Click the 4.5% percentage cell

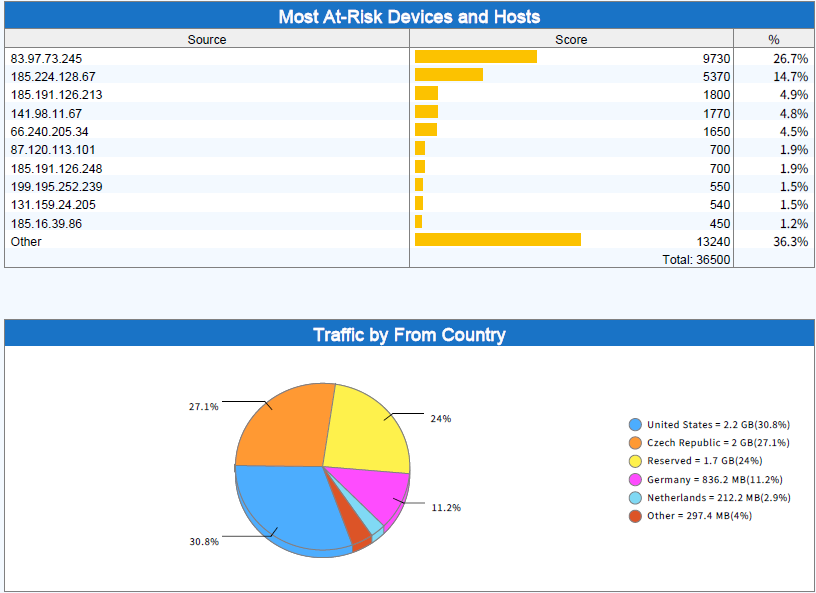794,132
